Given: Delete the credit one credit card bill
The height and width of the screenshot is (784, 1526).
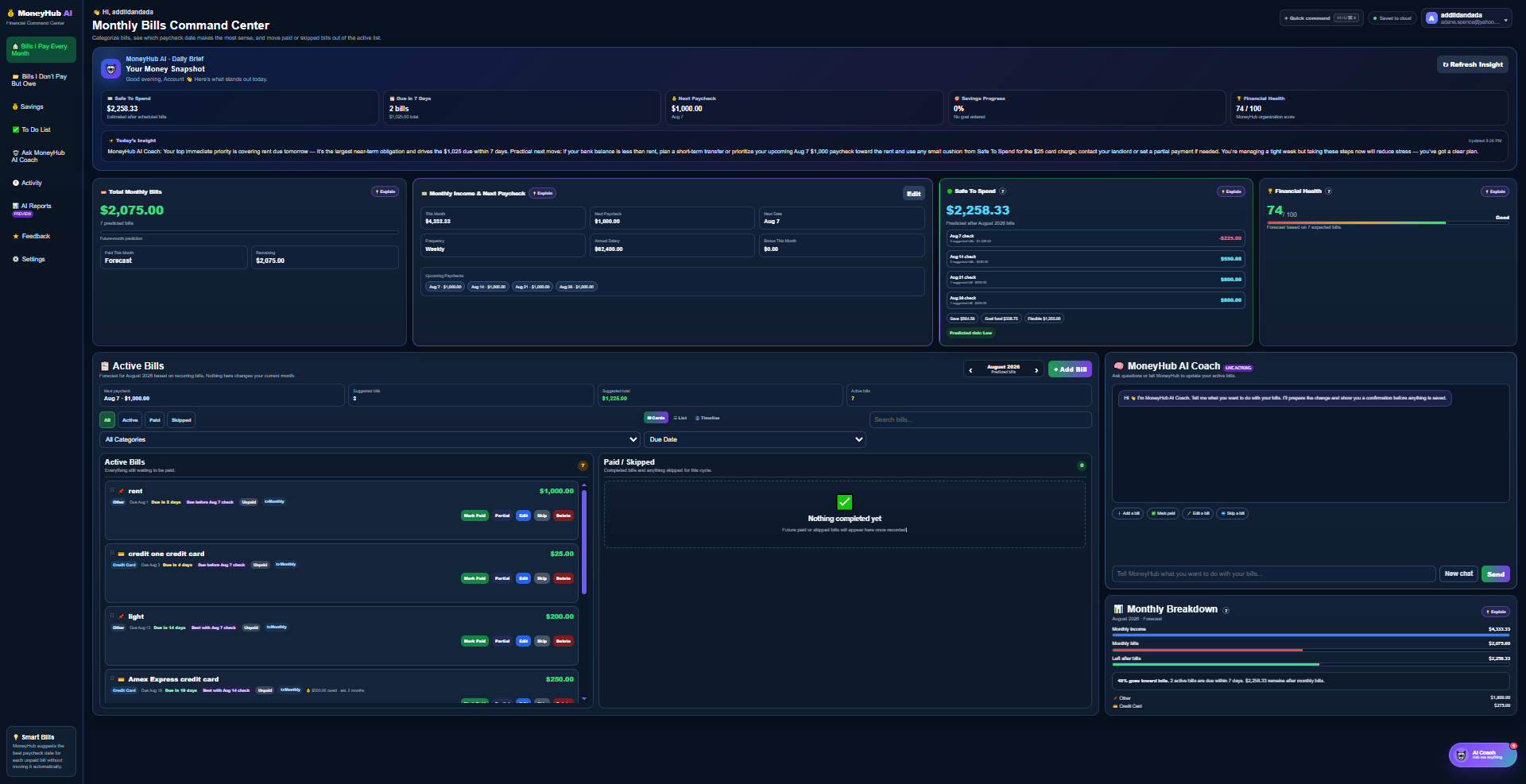Looking at the screenshot, I should coord(564,578).
